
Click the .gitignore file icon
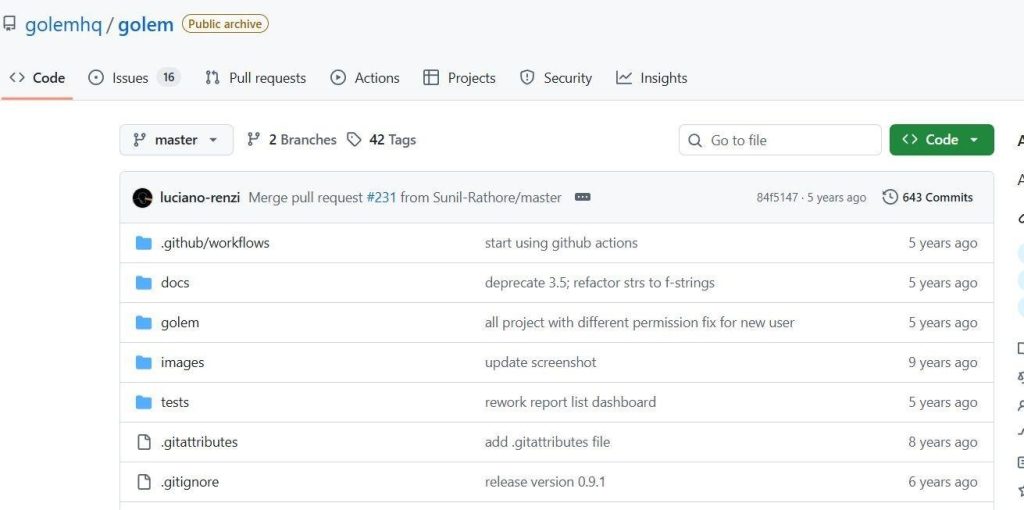pos(143,482)
